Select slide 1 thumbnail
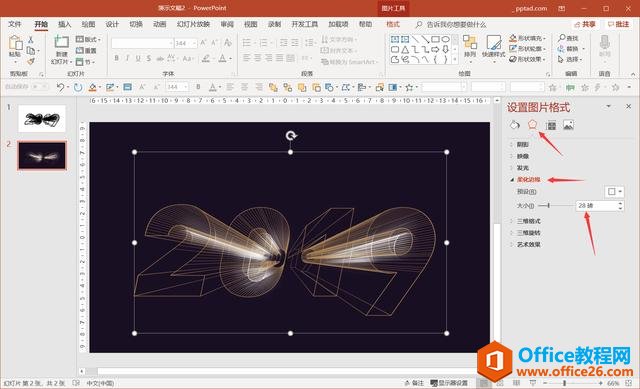This screenshot has height=389, width=640. click(42, 119)
